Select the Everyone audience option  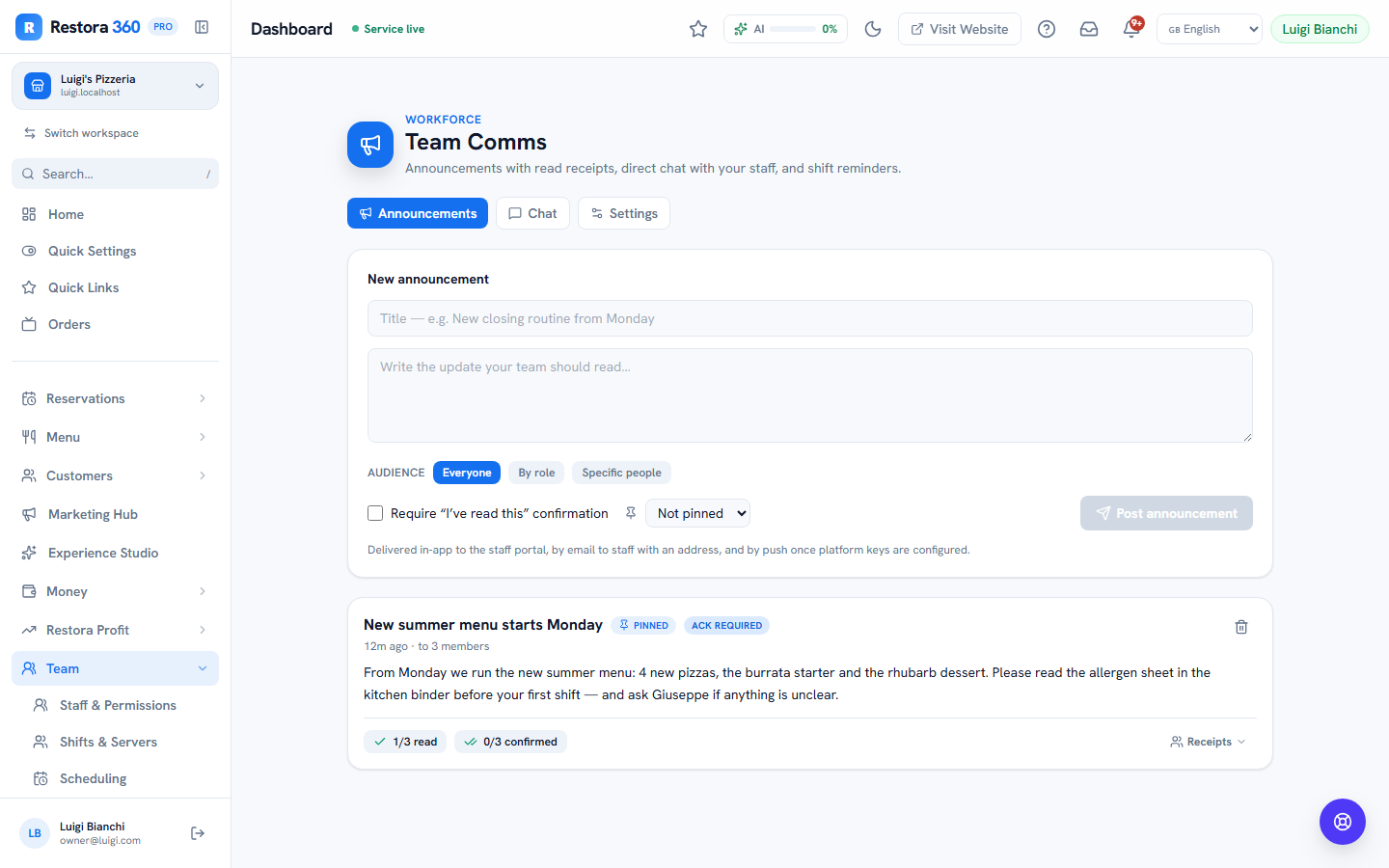pyautogui.click(x=467, y=473)
